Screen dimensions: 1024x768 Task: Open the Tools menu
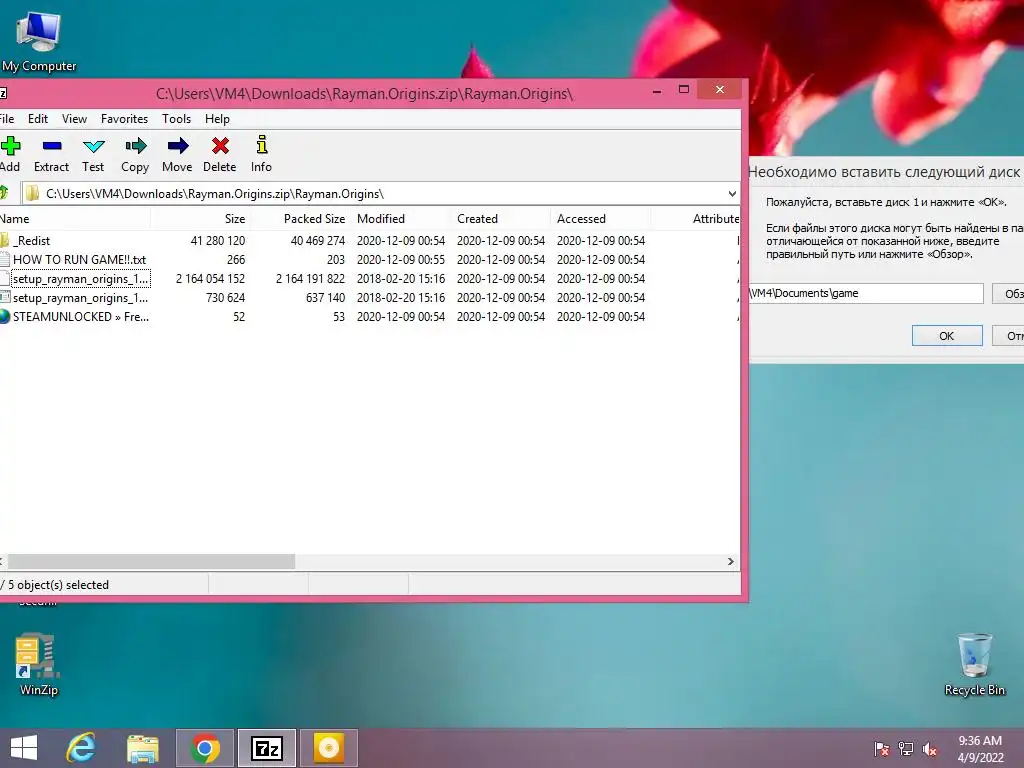click(x=176, y=119)
